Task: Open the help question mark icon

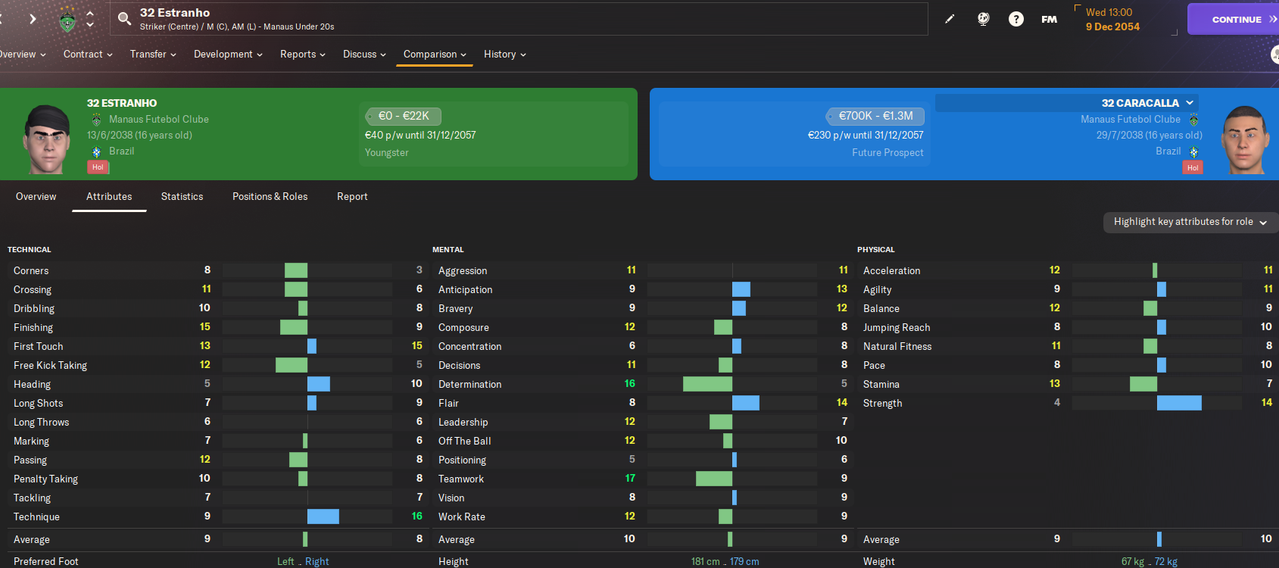Action: 1016,19
